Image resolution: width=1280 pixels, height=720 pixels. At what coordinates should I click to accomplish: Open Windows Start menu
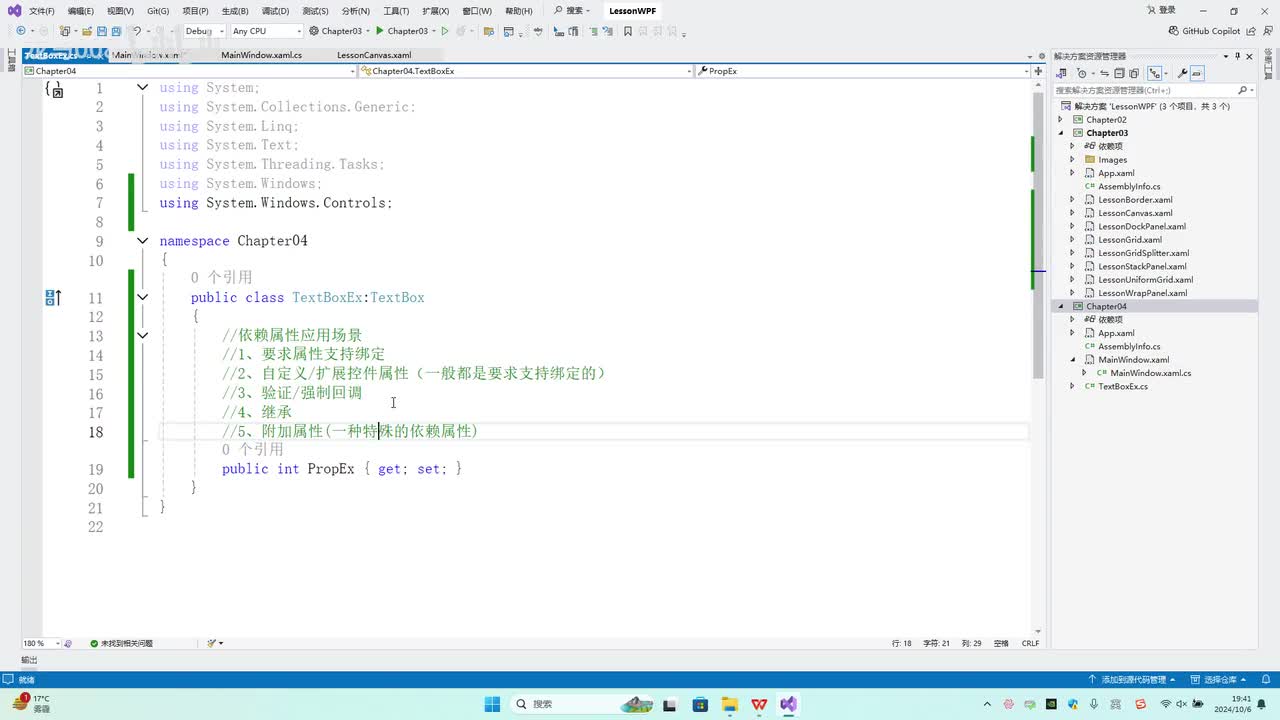click(x=491, y=704)
